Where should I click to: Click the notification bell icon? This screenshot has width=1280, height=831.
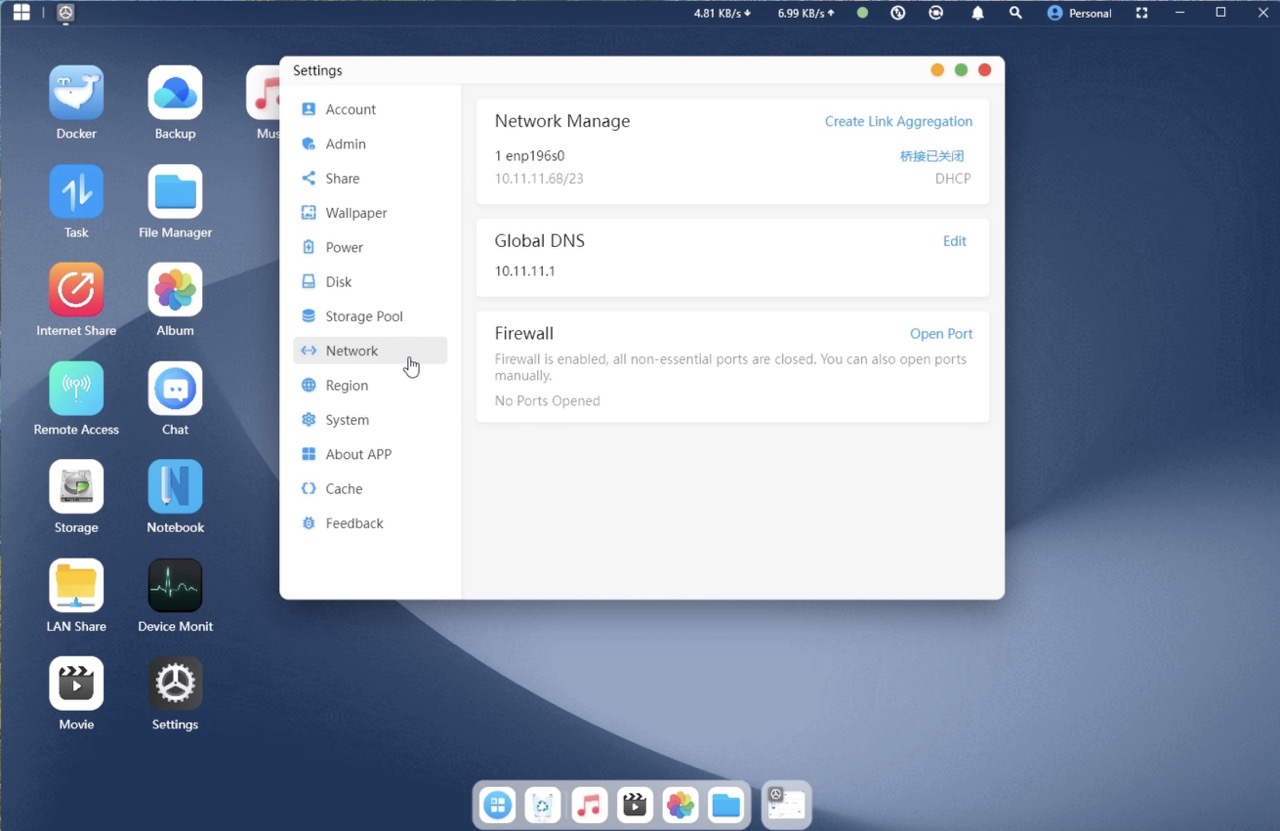click(x=977, y=13)
